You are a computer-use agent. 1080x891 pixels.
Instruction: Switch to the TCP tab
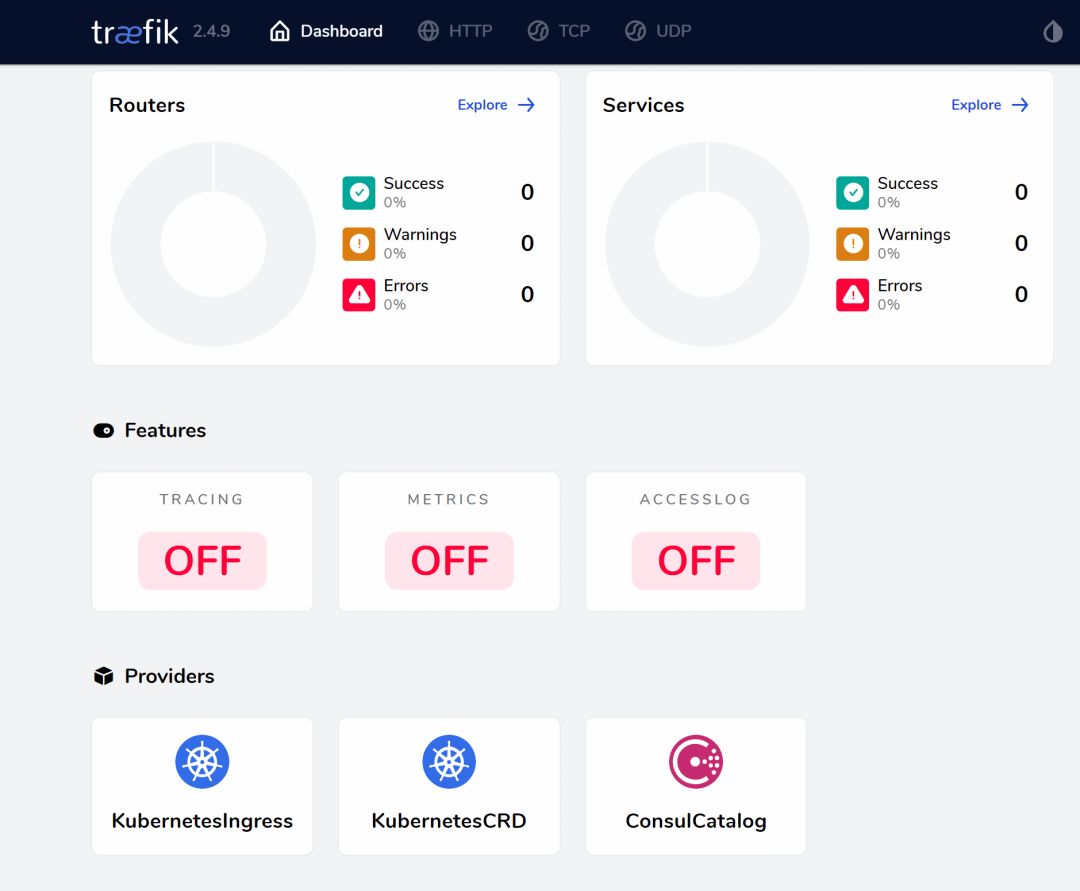559,31
